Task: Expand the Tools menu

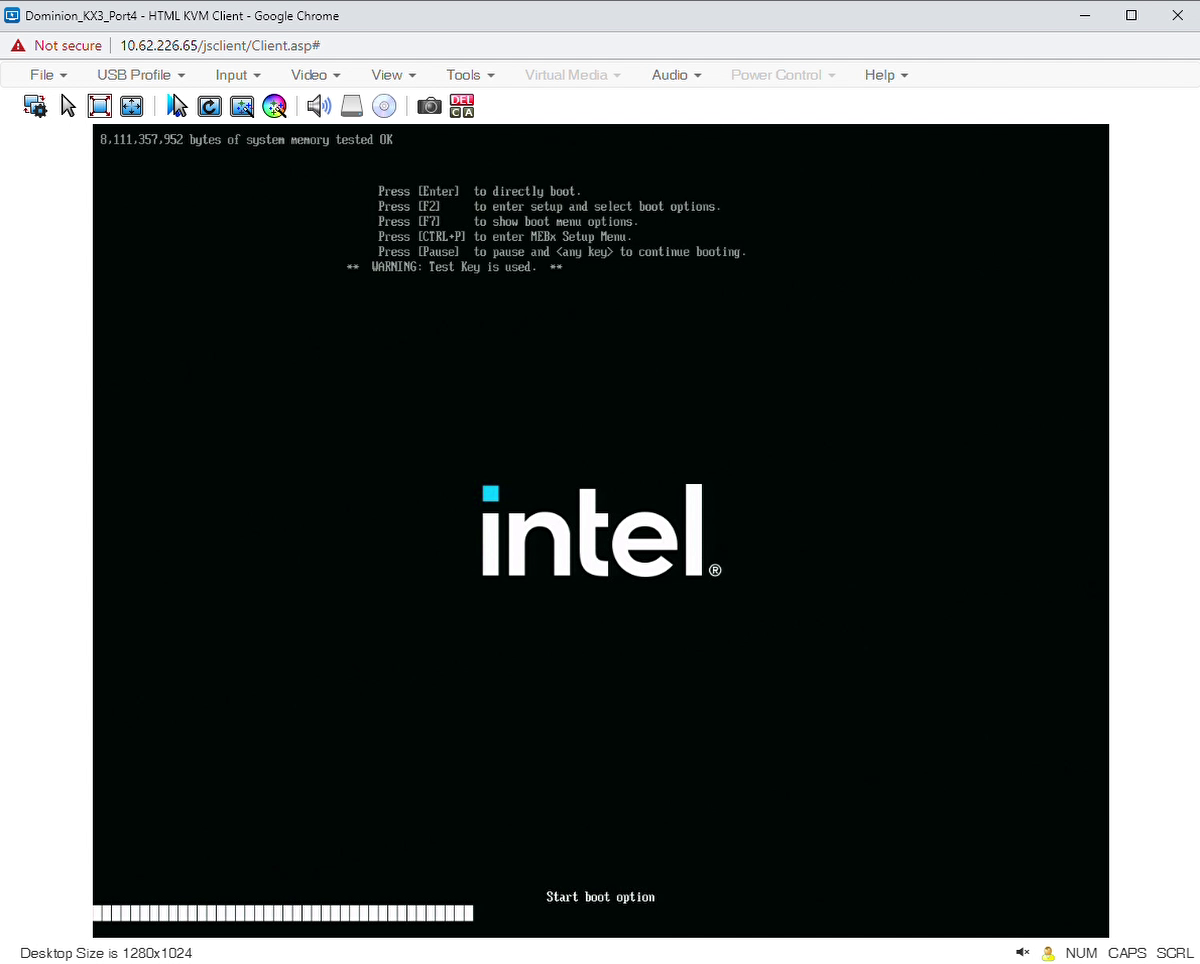Action: coord(470,75)
